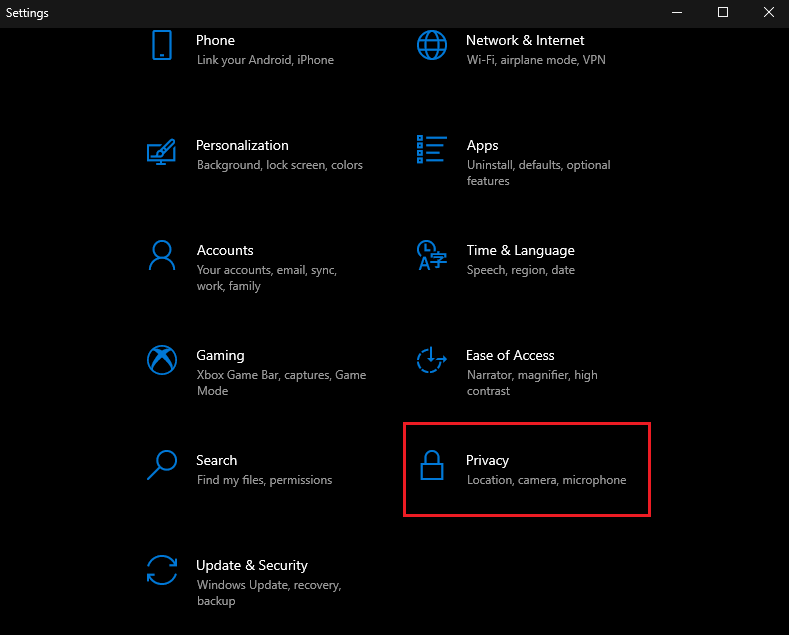The height and width of the screenshot is (635, 789).
Task: Click the Update & Security sync arrows icon
Action: point(162,570)
